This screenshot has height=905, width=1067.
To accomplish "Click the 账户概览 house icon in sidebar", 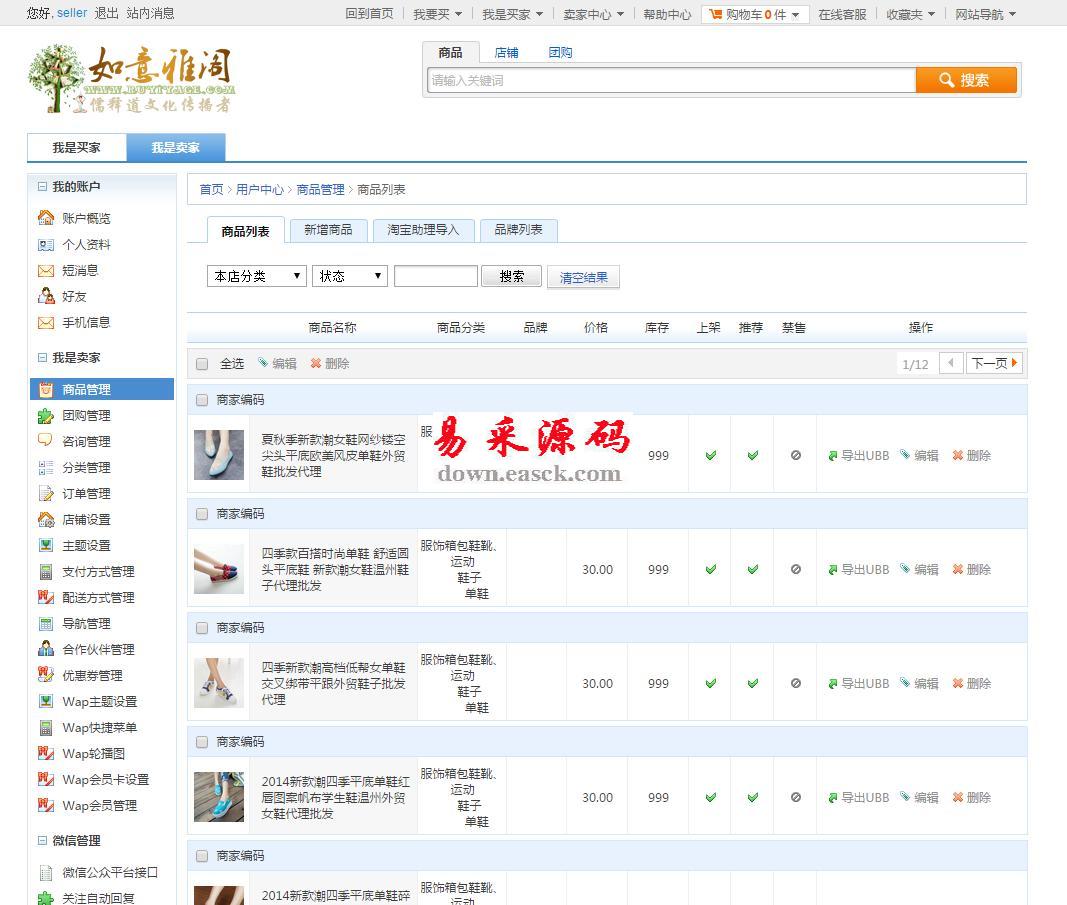I will click(46, 218).
